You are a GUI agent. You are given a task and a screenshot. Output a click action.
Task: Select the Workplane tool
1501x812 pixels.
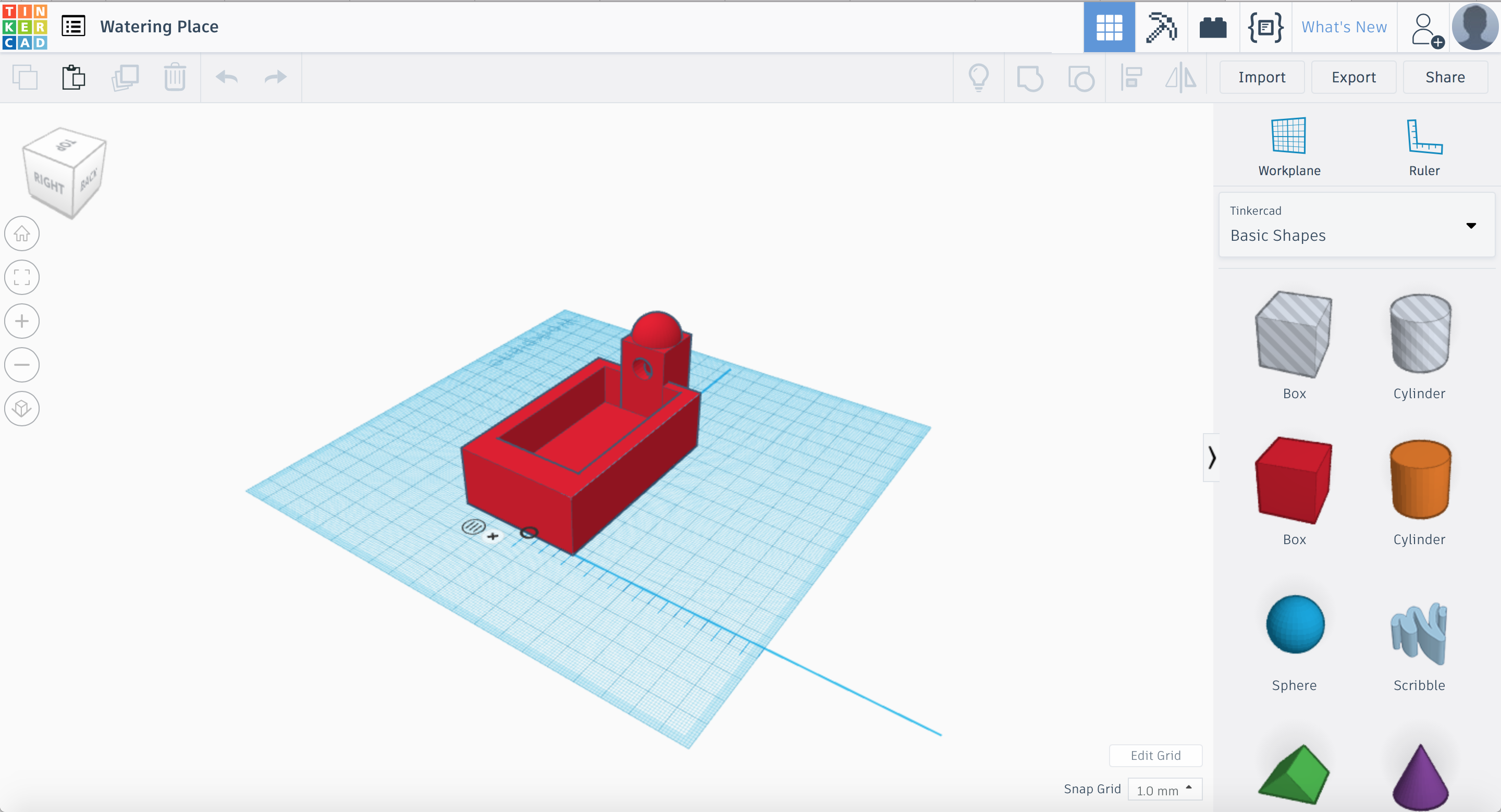click(x=1289, y=147)
